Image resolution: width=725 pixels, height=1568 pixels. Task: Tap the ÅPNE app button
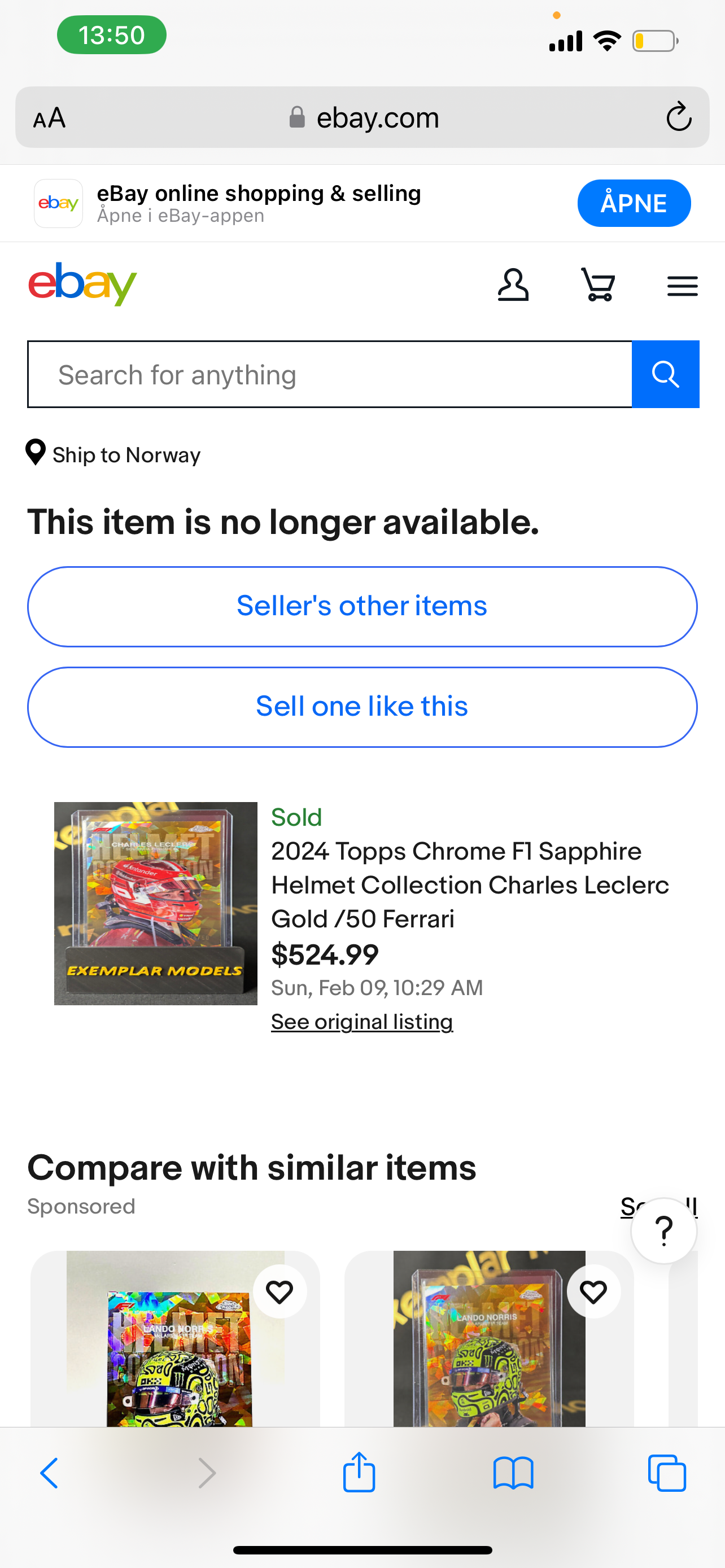pyautogui.click(x=634, y=203)
